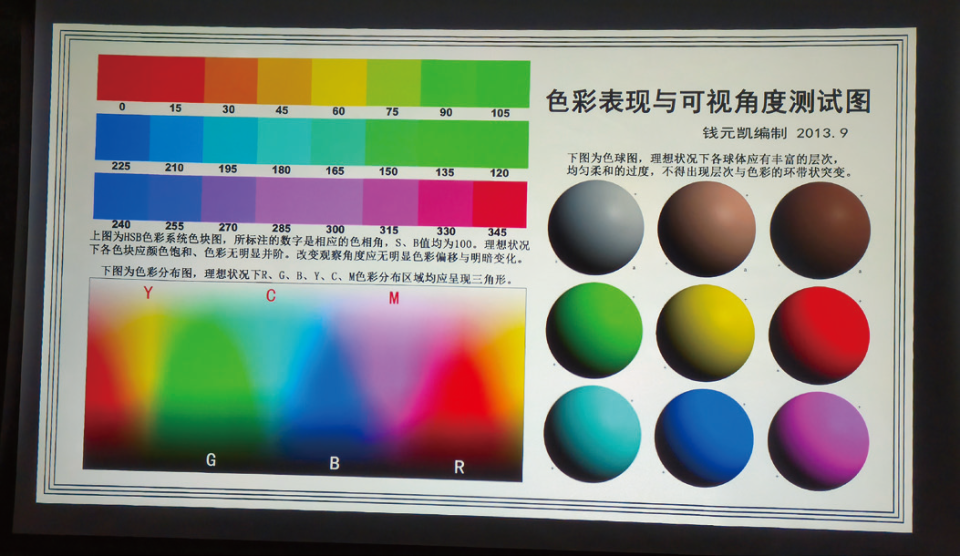Pick the hot pink color block labeled 330
Viewport: 960px width, 556px height.
445,204
